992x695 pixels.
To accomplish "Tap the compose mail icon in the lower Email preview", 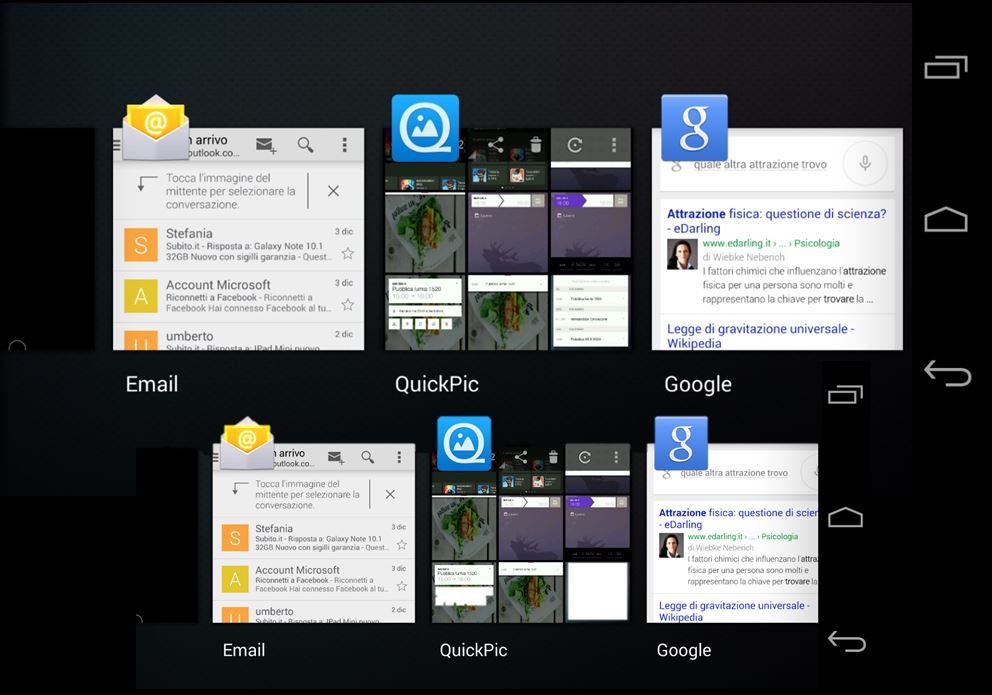I will [x=337, y=457].
